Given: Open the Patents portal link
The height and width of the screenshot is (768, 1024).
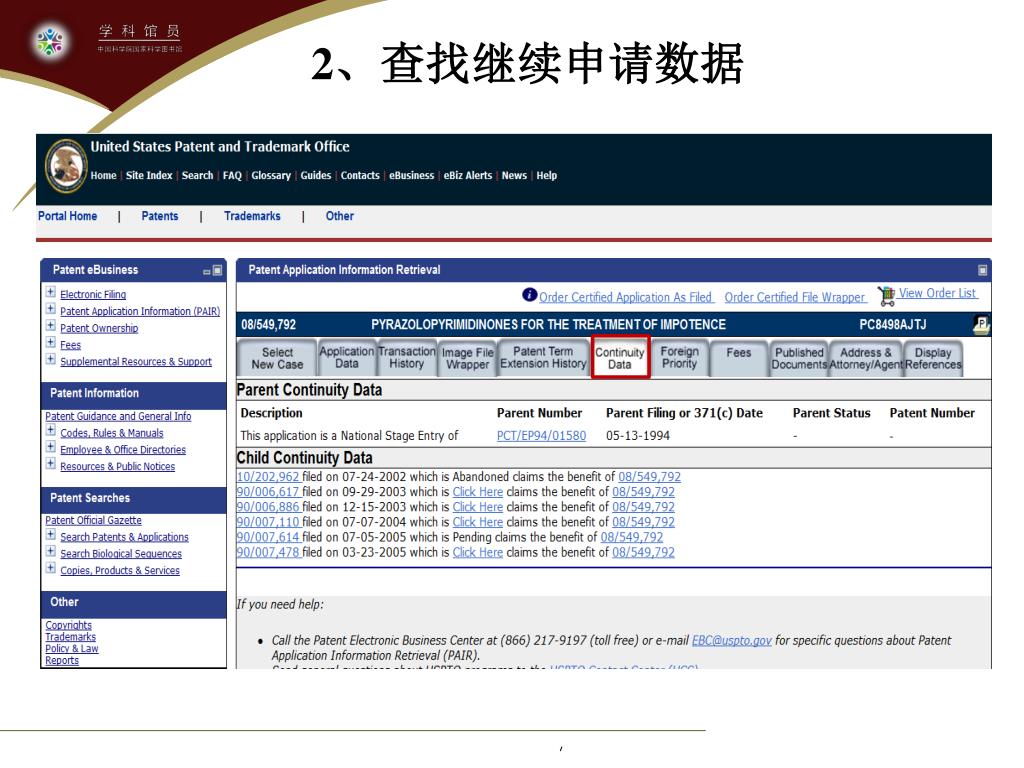Looking at the screenshot, I should (x=159, y=216).
